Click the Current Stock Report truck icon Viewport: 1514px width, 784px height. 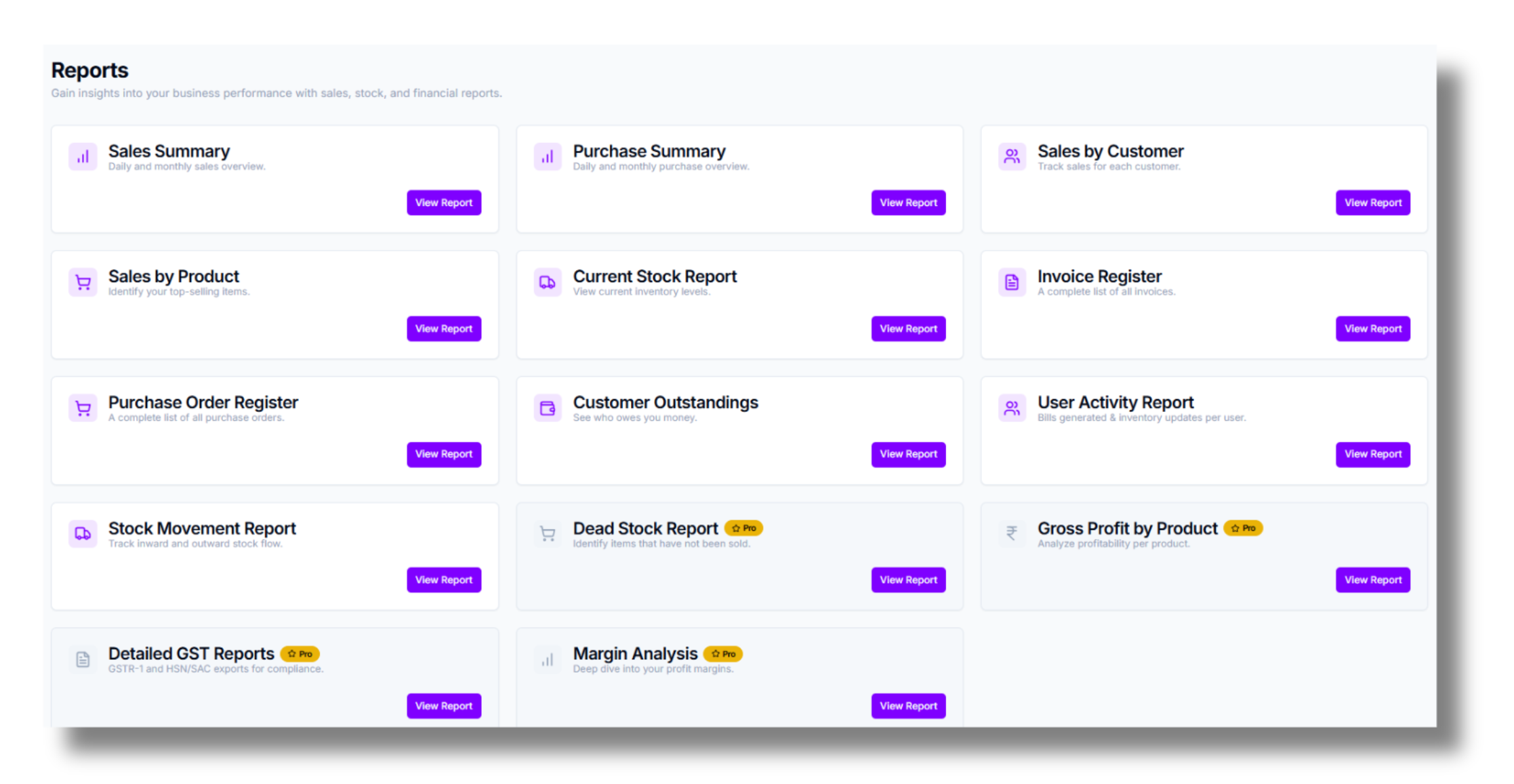click(548, 282)
